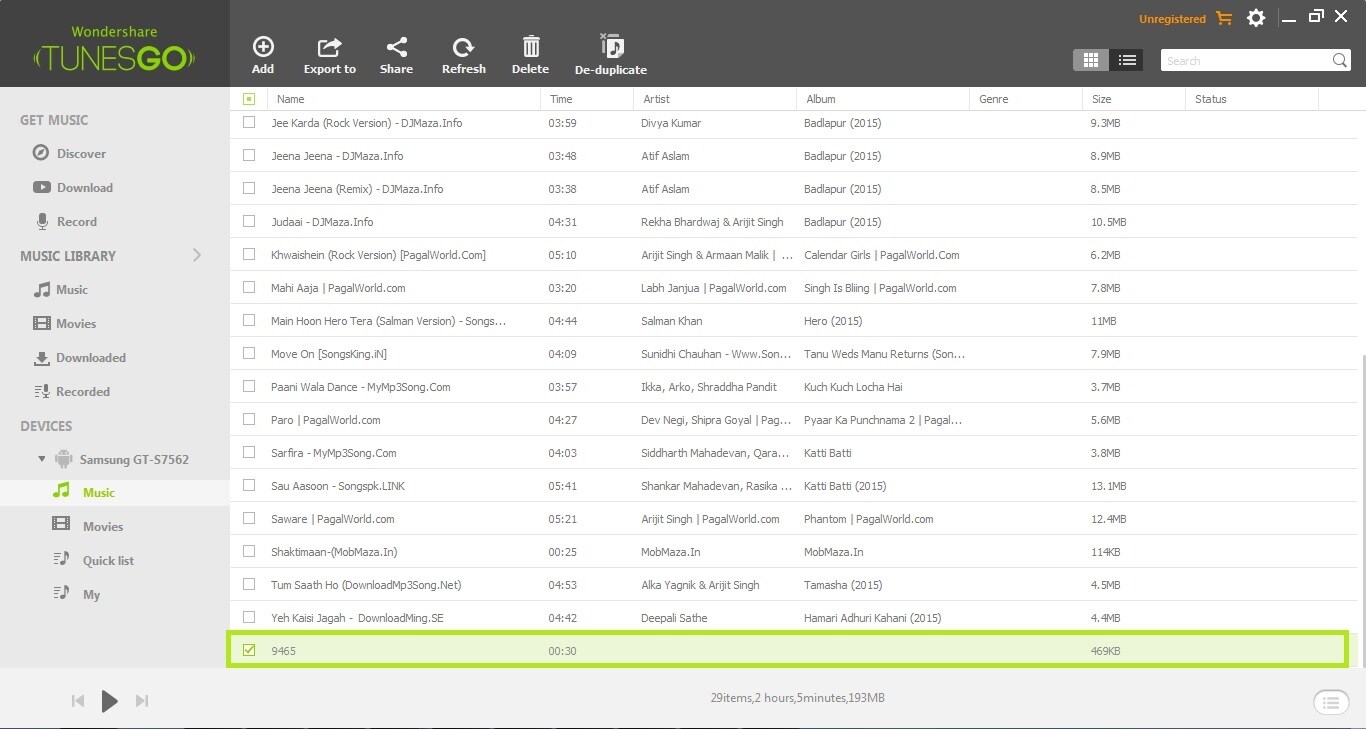Sort by the Size column

pyautogui.click(x=1102, y=99)
